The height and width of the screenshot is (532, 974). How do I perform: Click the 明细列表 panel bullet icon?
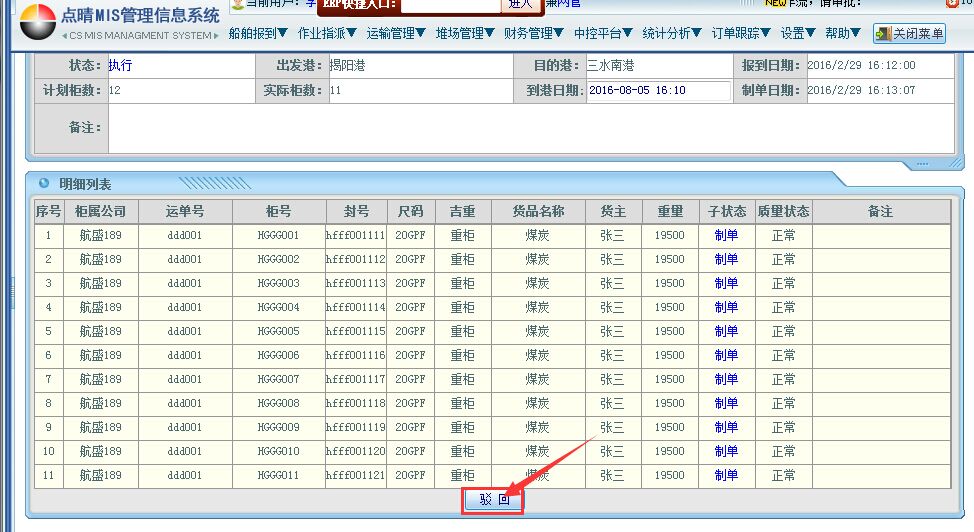pyautogui.click(x=43, y=183)
